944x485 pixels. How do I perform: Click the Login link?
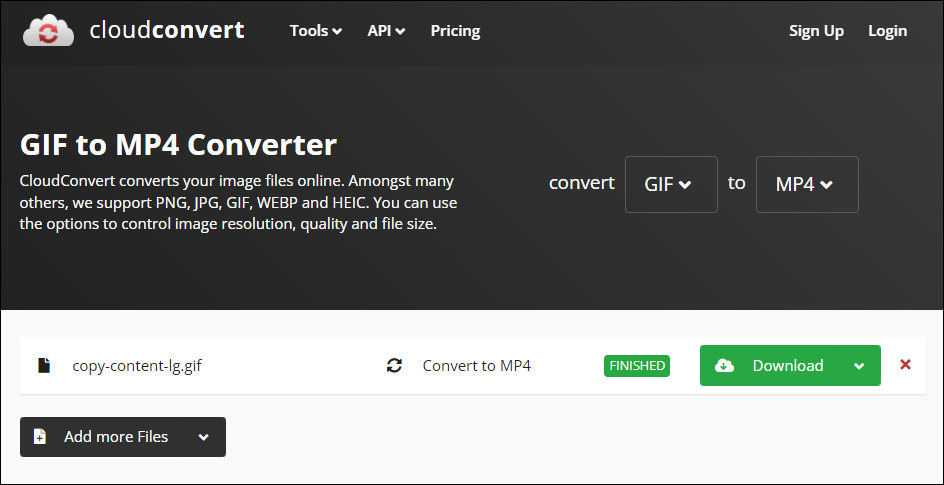pos(887,31)
